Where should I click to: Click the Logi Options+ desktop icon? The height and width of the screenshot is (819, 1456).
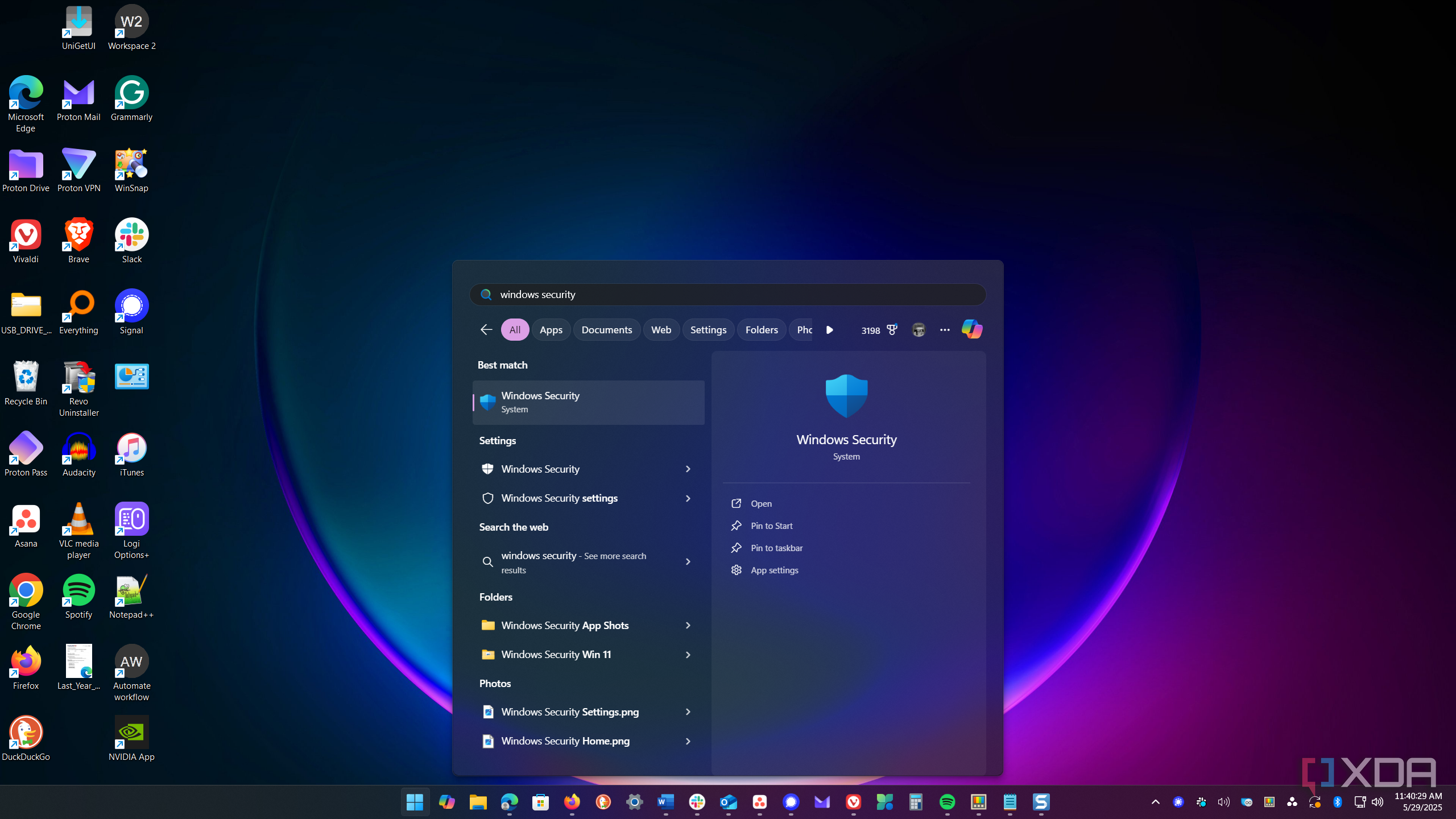click(x=131, y=531)
